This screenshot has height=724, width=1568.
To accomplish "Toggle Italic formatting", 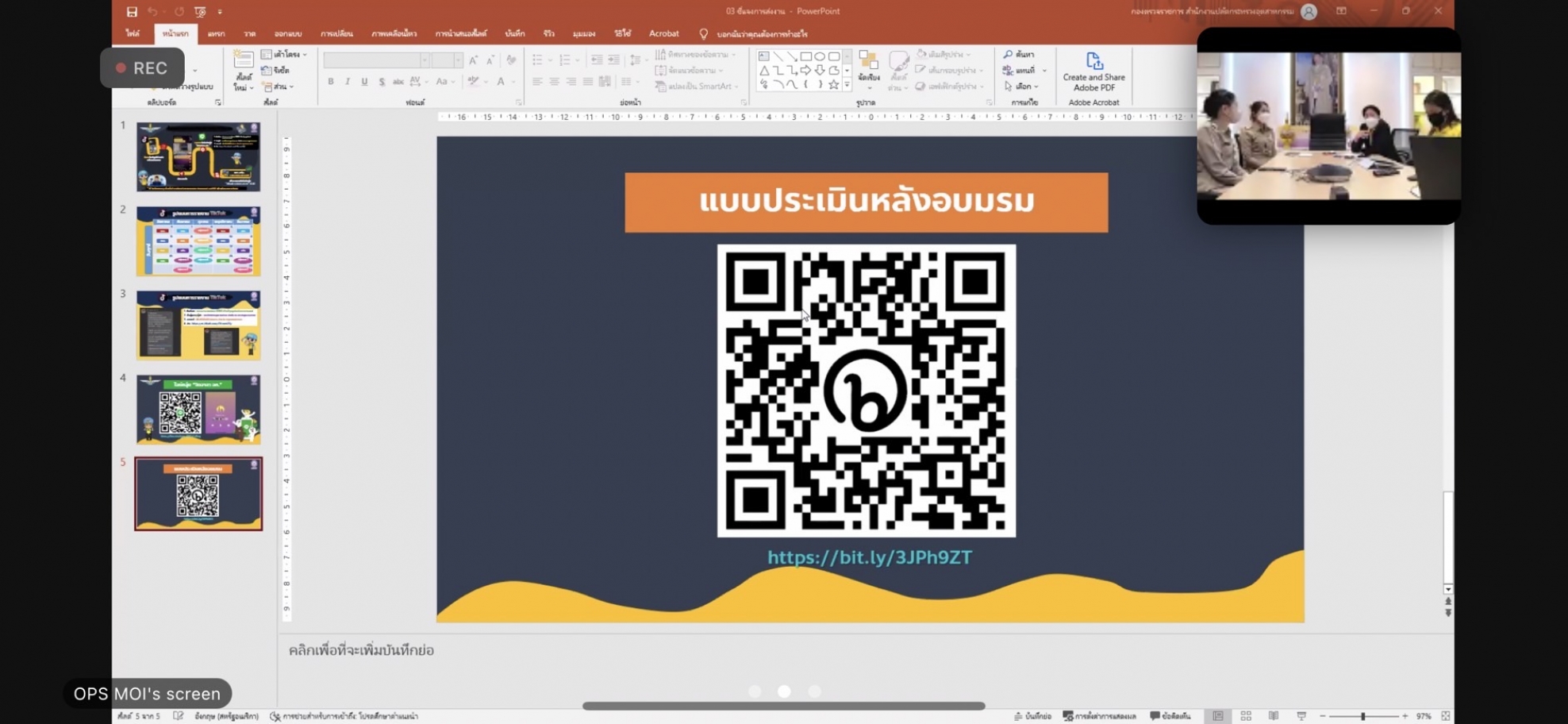I will click(348, 82).
